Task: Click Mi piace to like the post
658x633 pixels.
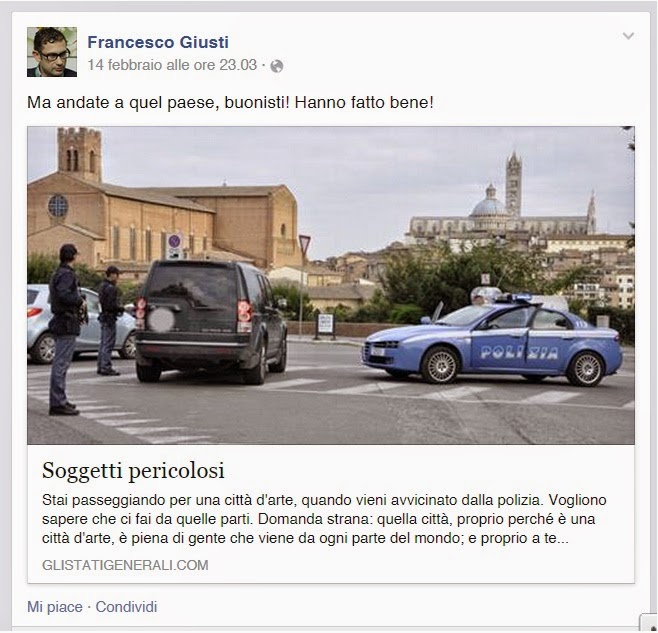Action: pyautogui.click(x=55, y=607)
